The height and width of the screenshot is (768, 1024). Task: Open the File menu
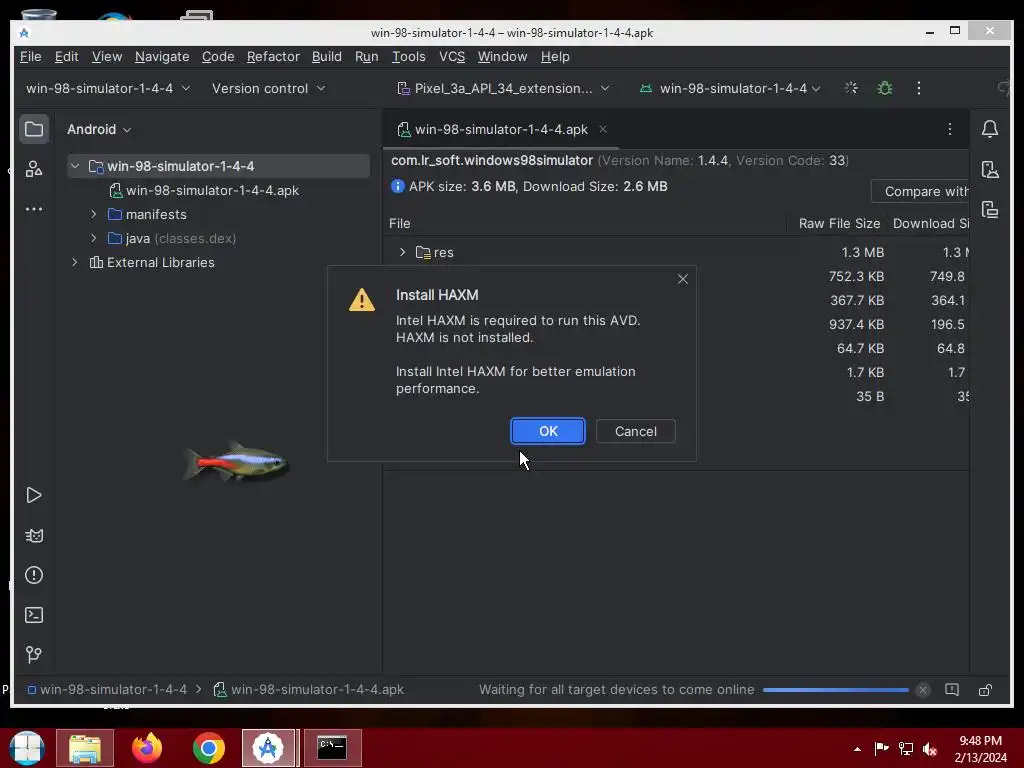coord(30,57)
